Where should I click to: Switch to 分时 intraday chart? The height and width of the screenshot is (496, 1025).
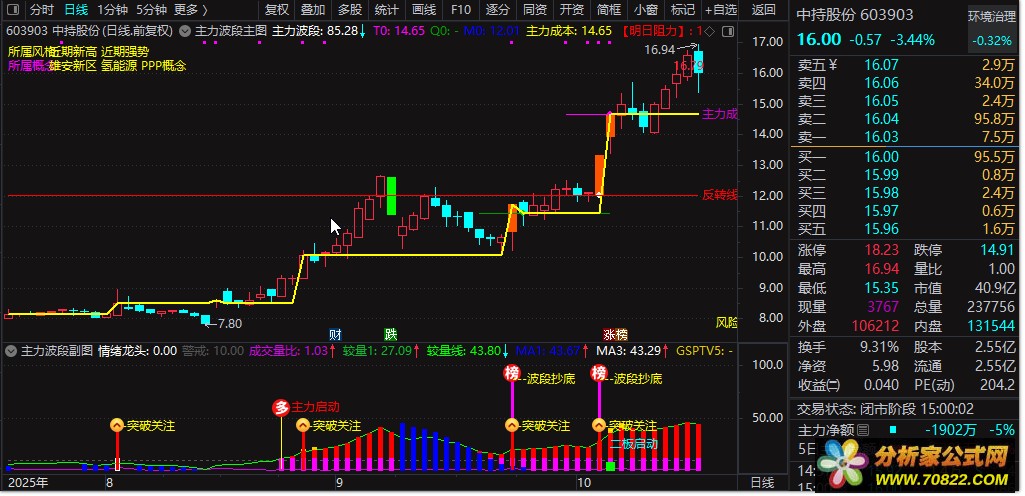coord(42,10)
